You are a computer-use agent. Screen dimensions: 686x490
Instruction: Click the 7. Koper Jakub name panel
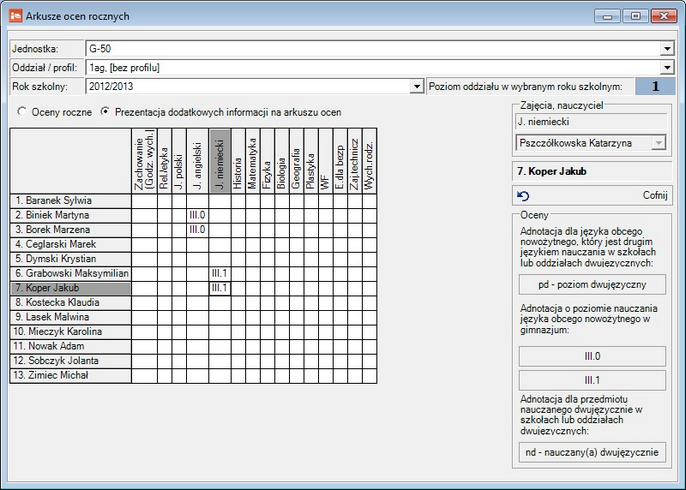coord(592,171)
